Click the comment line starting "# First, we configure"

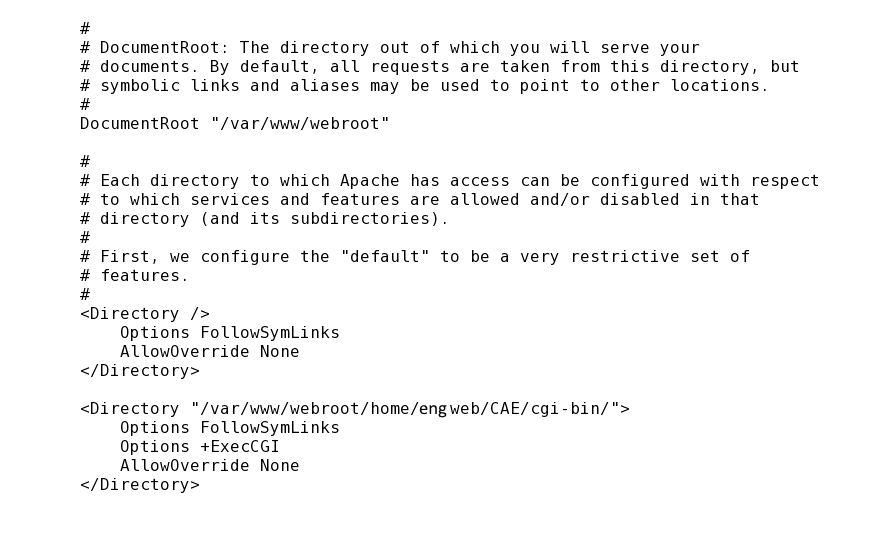(414, 256)
